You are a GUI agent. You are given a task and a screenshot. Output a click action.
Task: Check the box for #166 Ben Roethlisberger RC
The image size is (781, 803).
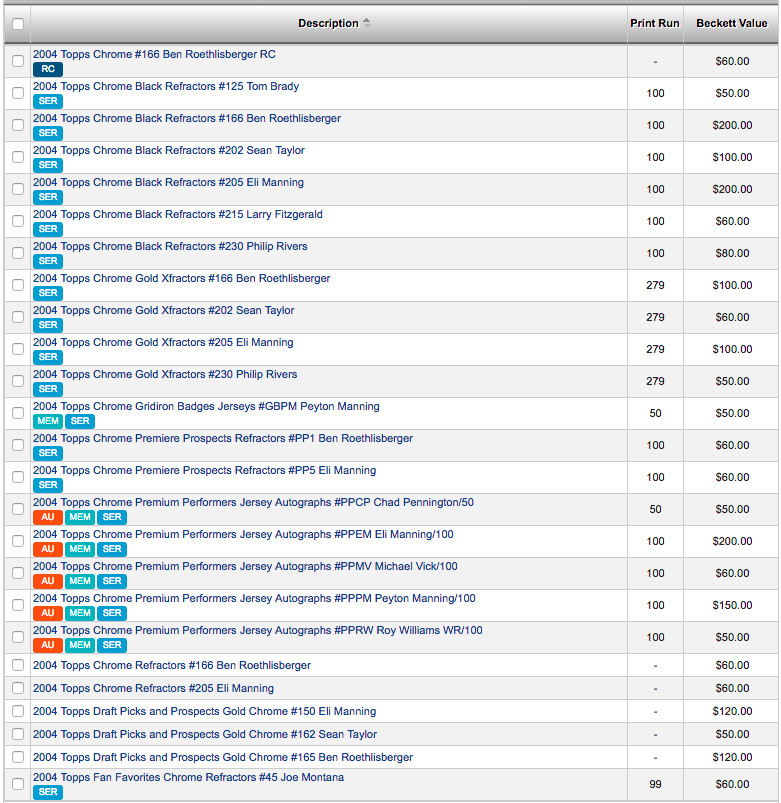coord(18,61)
